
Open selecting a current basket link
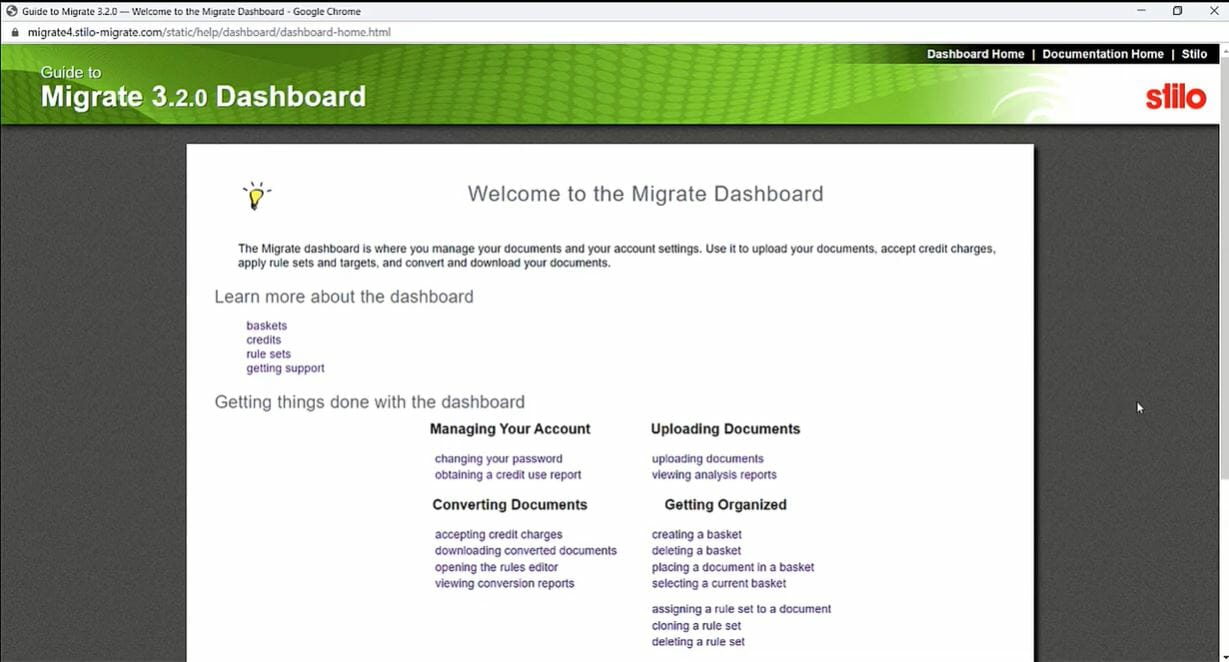point(718,583)
